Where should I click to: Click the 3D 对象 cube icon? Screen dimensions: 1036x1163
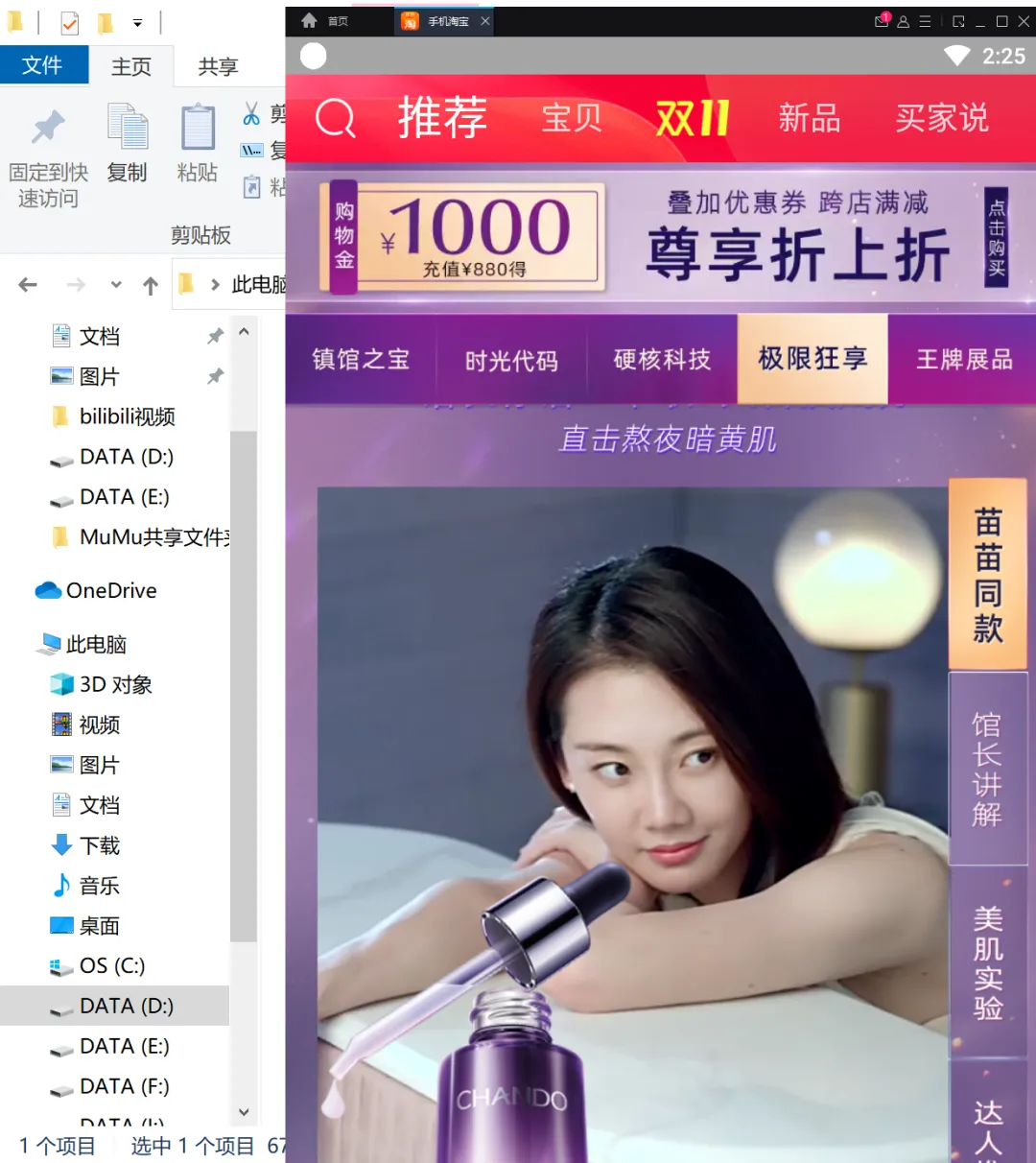[61, 684]
